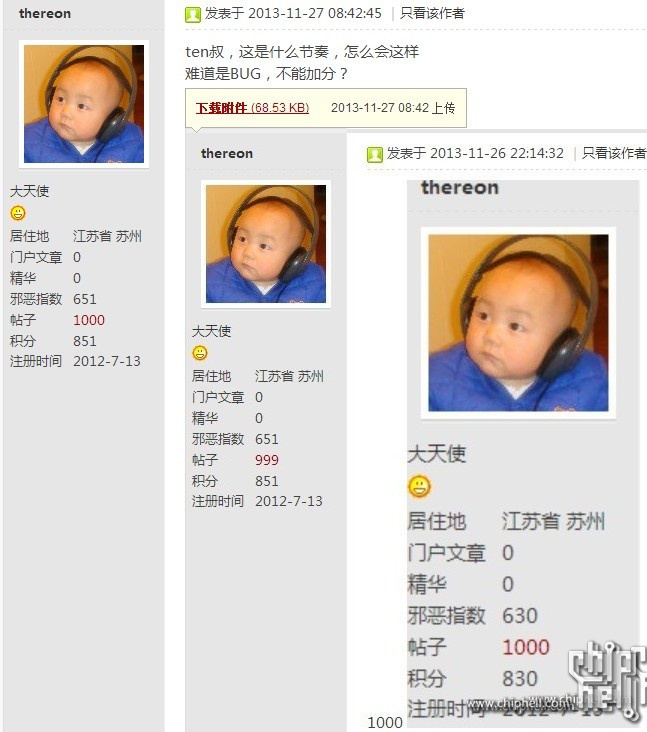Click the baby avatar in the left sidebar
The height and width of the screenshot is (732, 647).
tap(84, 104)
